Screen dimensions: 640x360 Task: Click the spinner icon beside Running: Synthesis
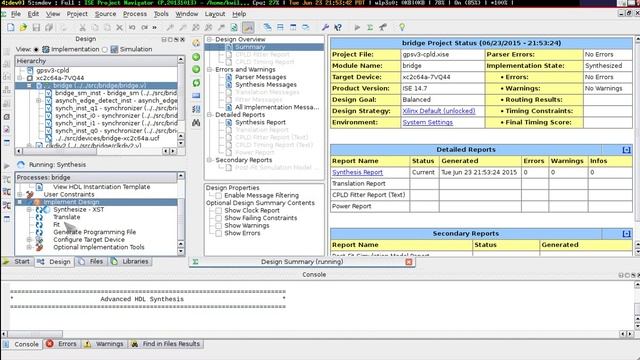(x=21, y=164)
